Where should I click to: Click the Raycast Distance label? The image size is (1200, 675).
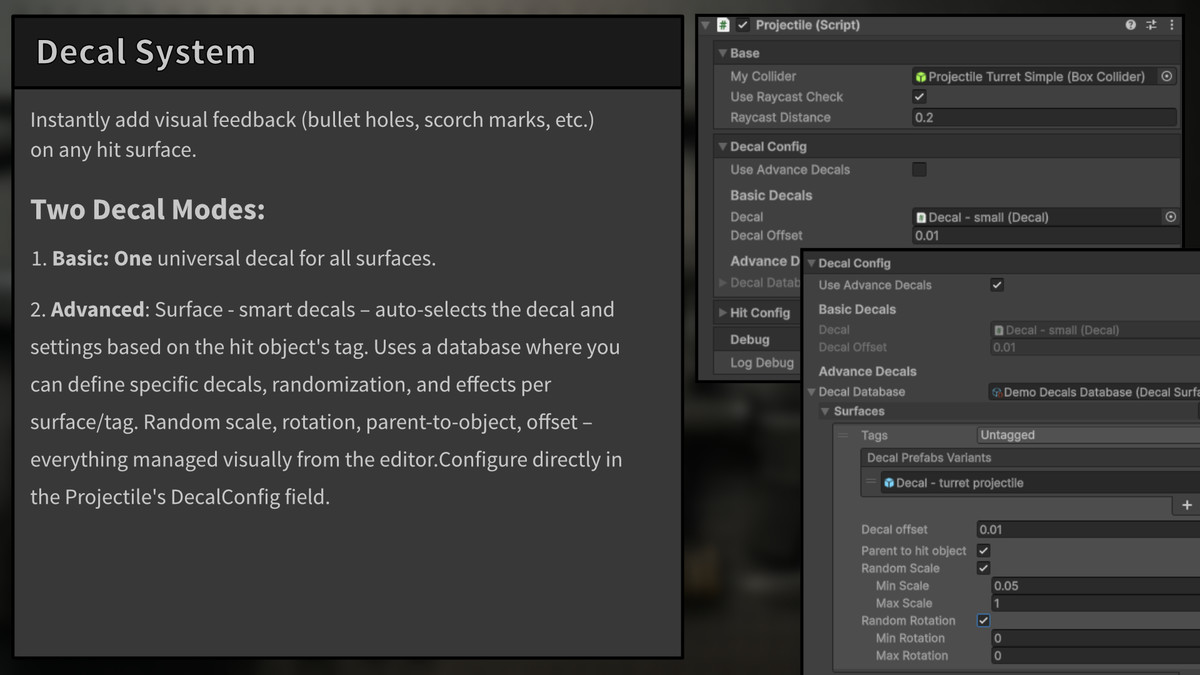coord(780,117)
